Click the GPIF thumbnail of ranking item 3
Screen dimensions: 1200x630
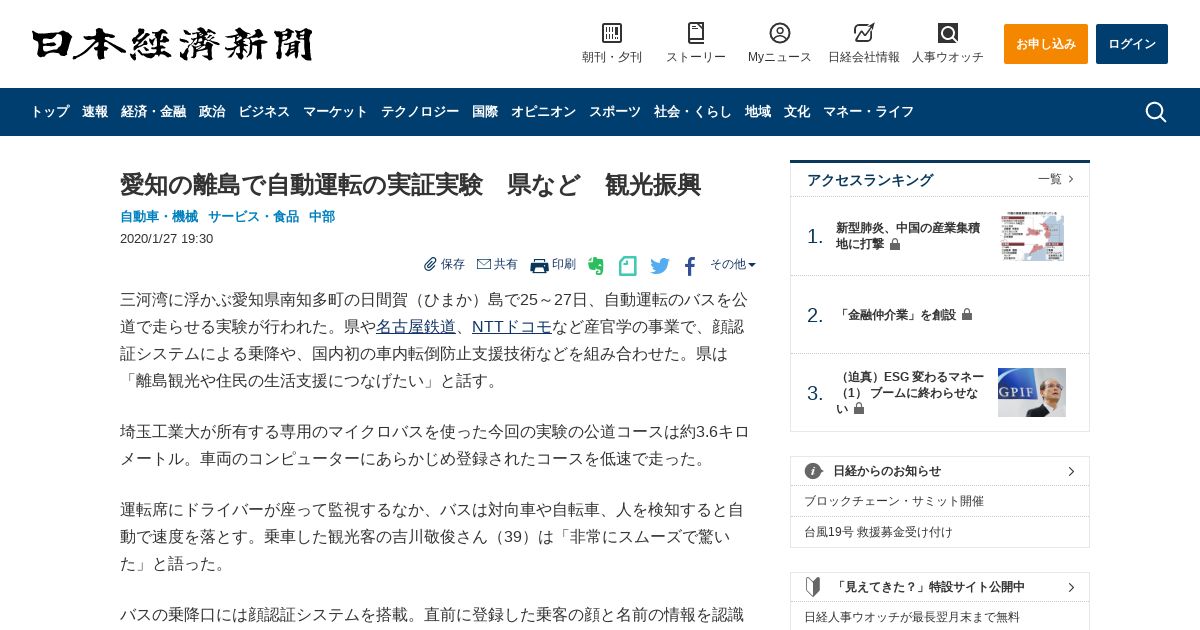[x=1032, y=392]
